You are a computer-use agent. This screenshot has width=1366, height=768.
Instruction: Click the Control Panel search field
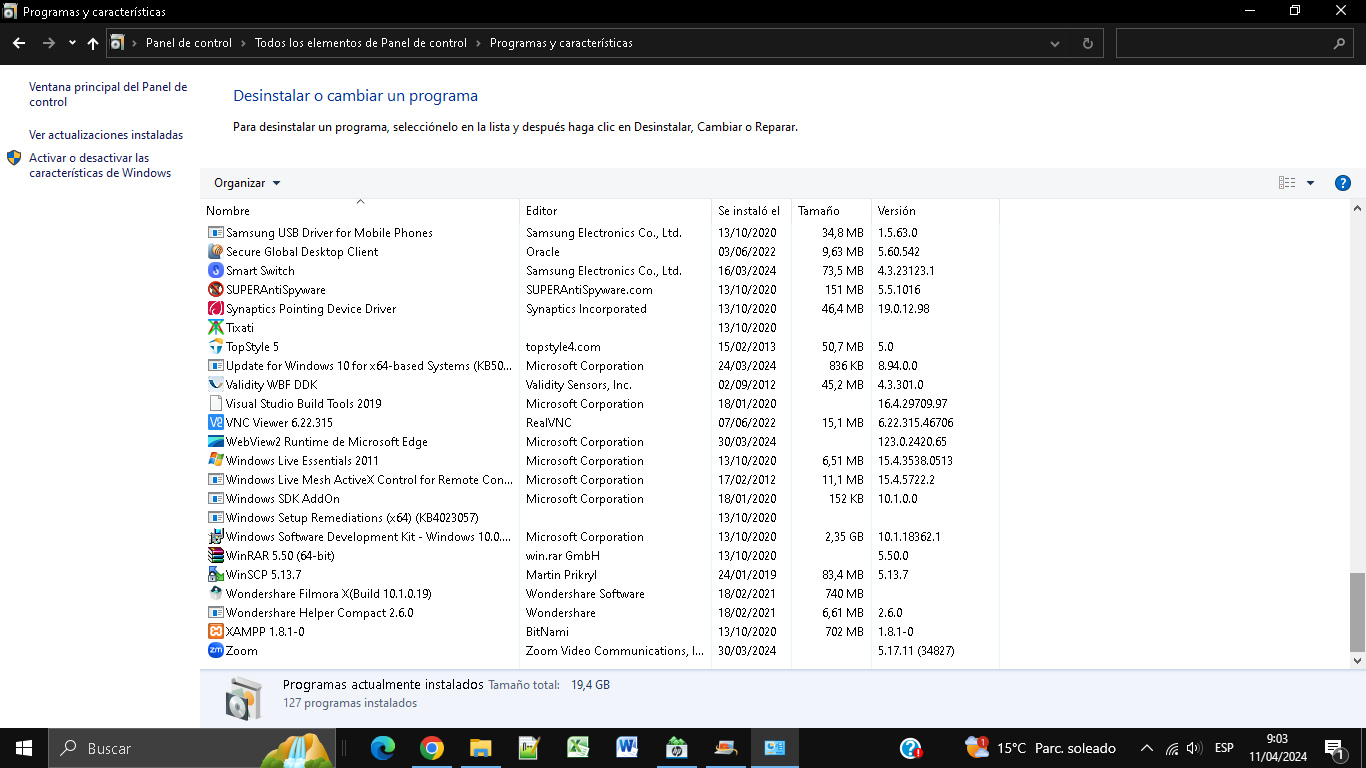[x=1236, y=43]
